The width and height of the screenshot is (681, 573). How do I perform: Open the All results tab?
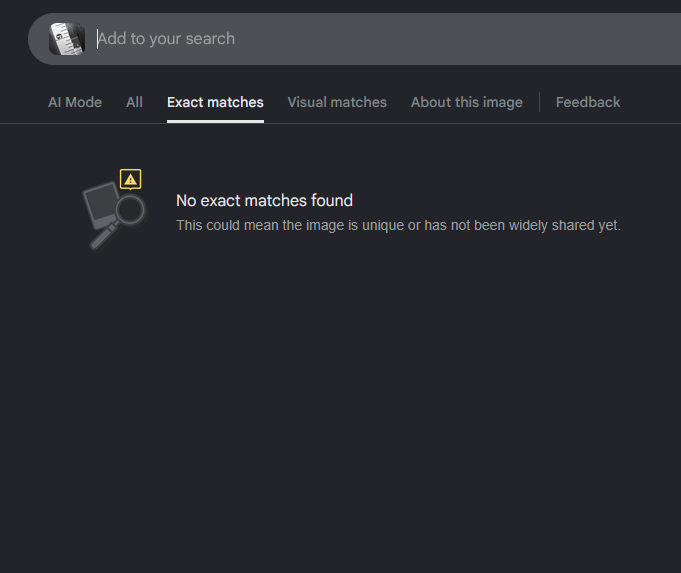(134, 102)
